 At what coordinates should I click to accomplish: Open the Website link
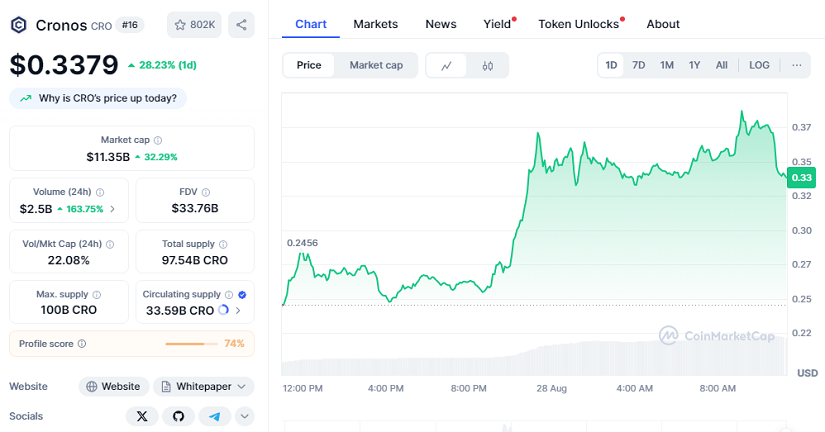pos(113,386)
